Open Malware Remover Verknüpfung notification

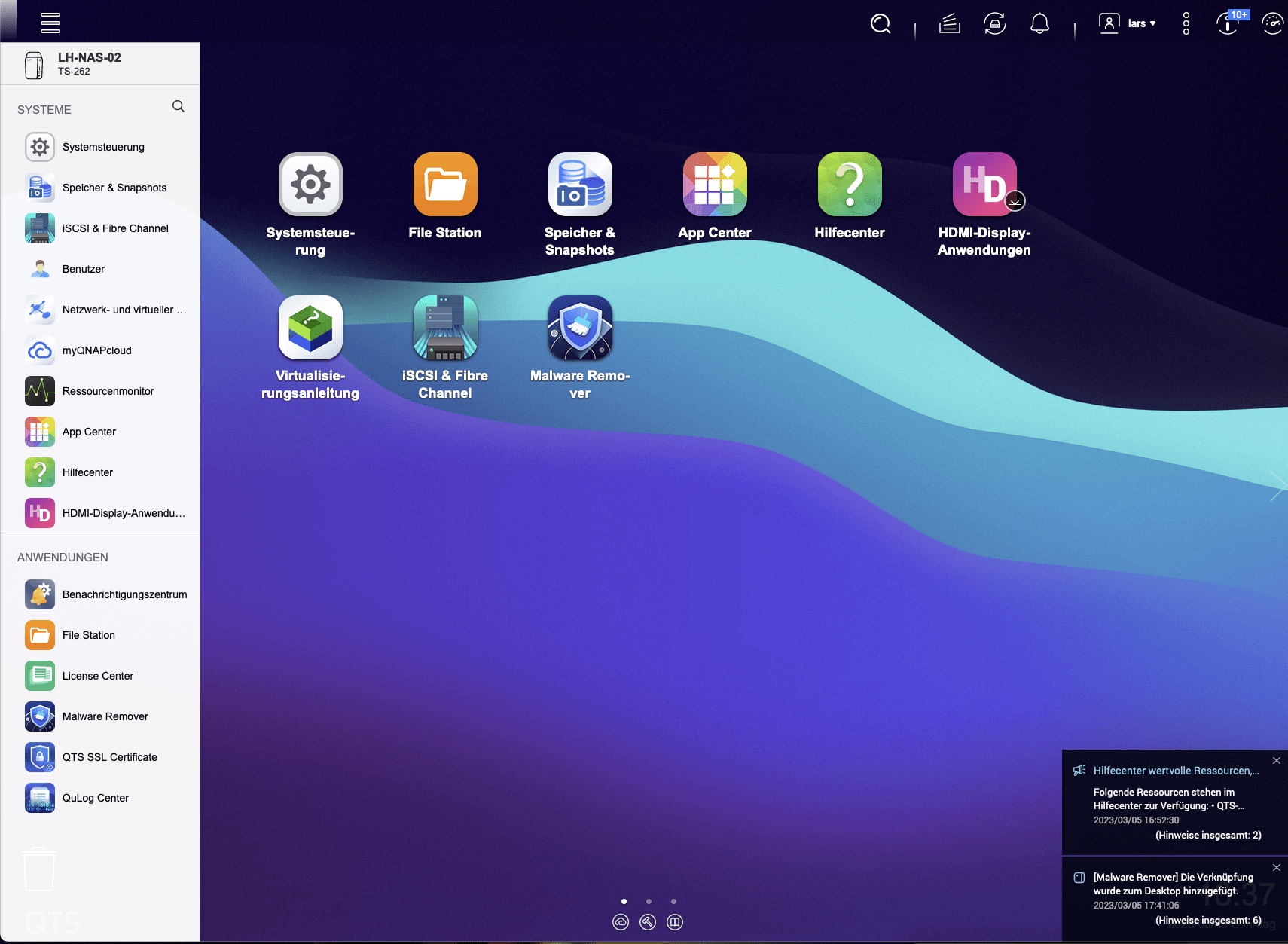(x=1174, y=899)
